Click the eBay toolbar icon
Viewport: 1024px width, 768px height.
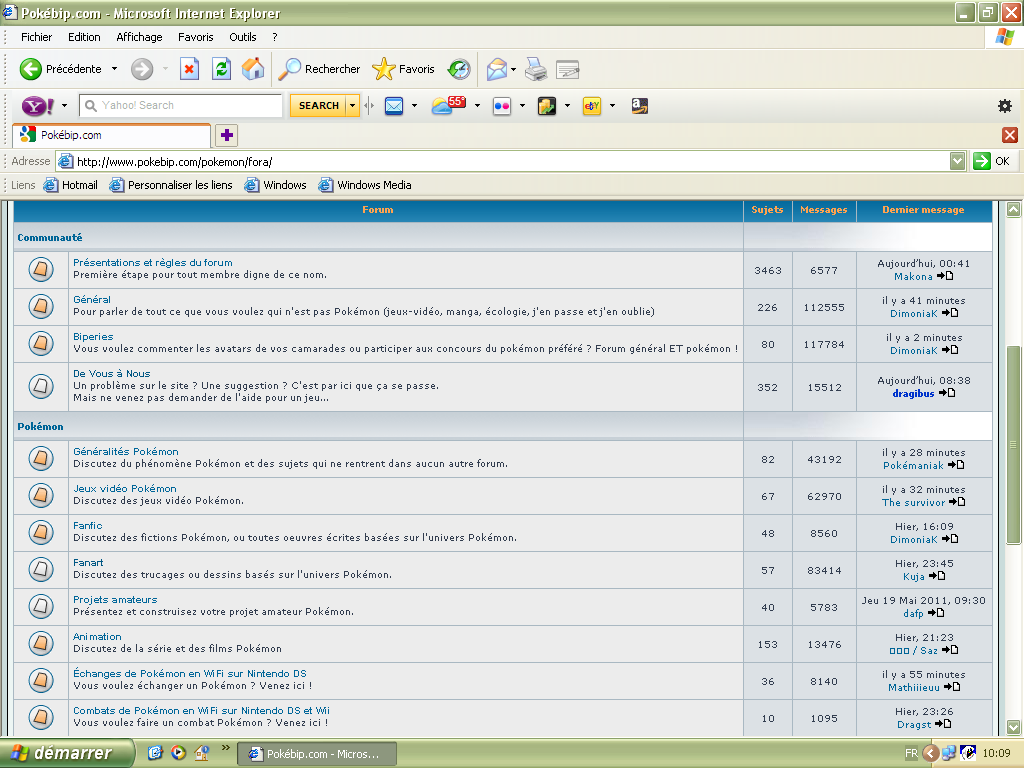[x=592, y=105]
